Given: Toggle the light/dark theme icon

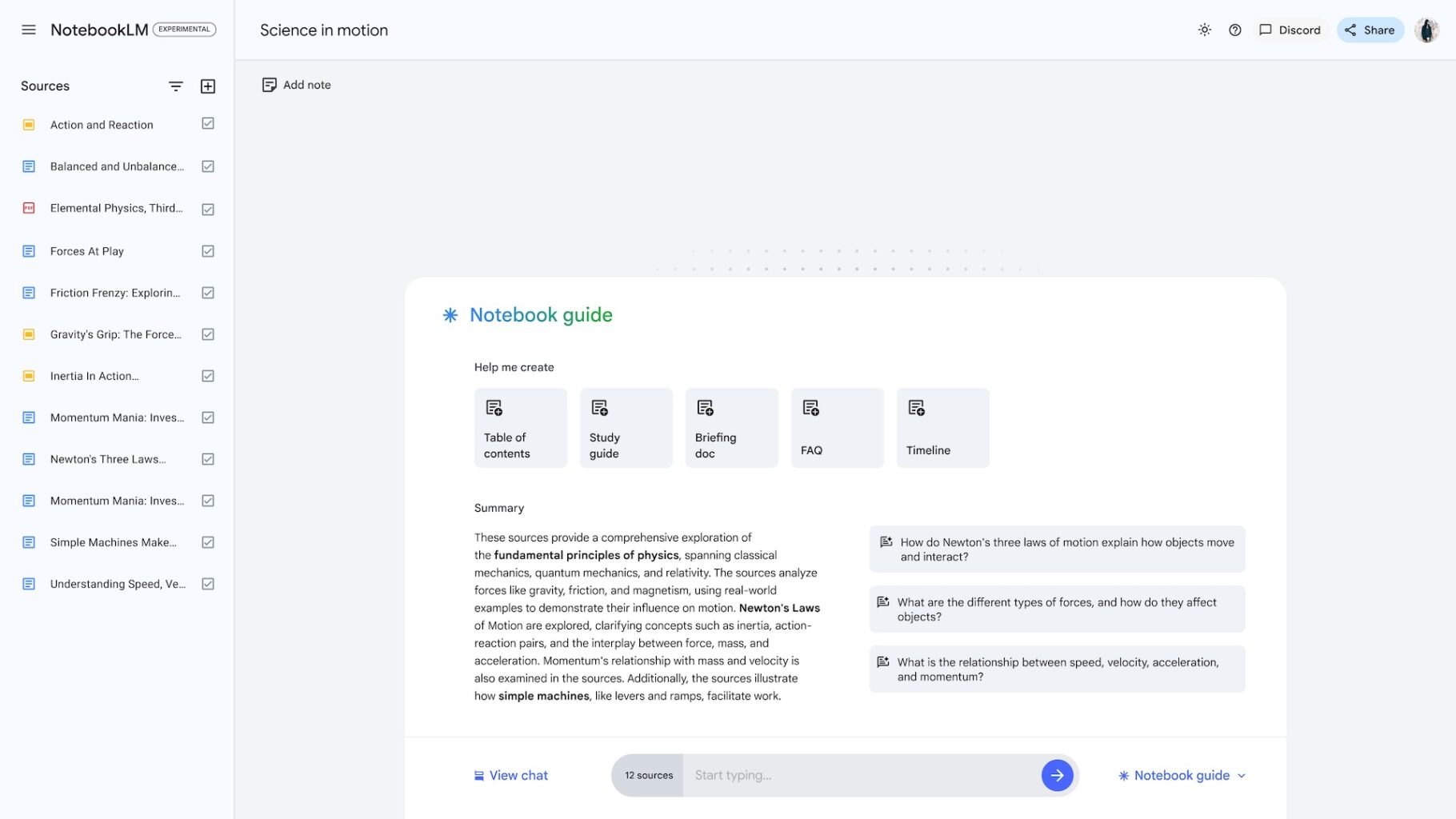Looking at the screenshot, I should click(x=1204, y=30).
